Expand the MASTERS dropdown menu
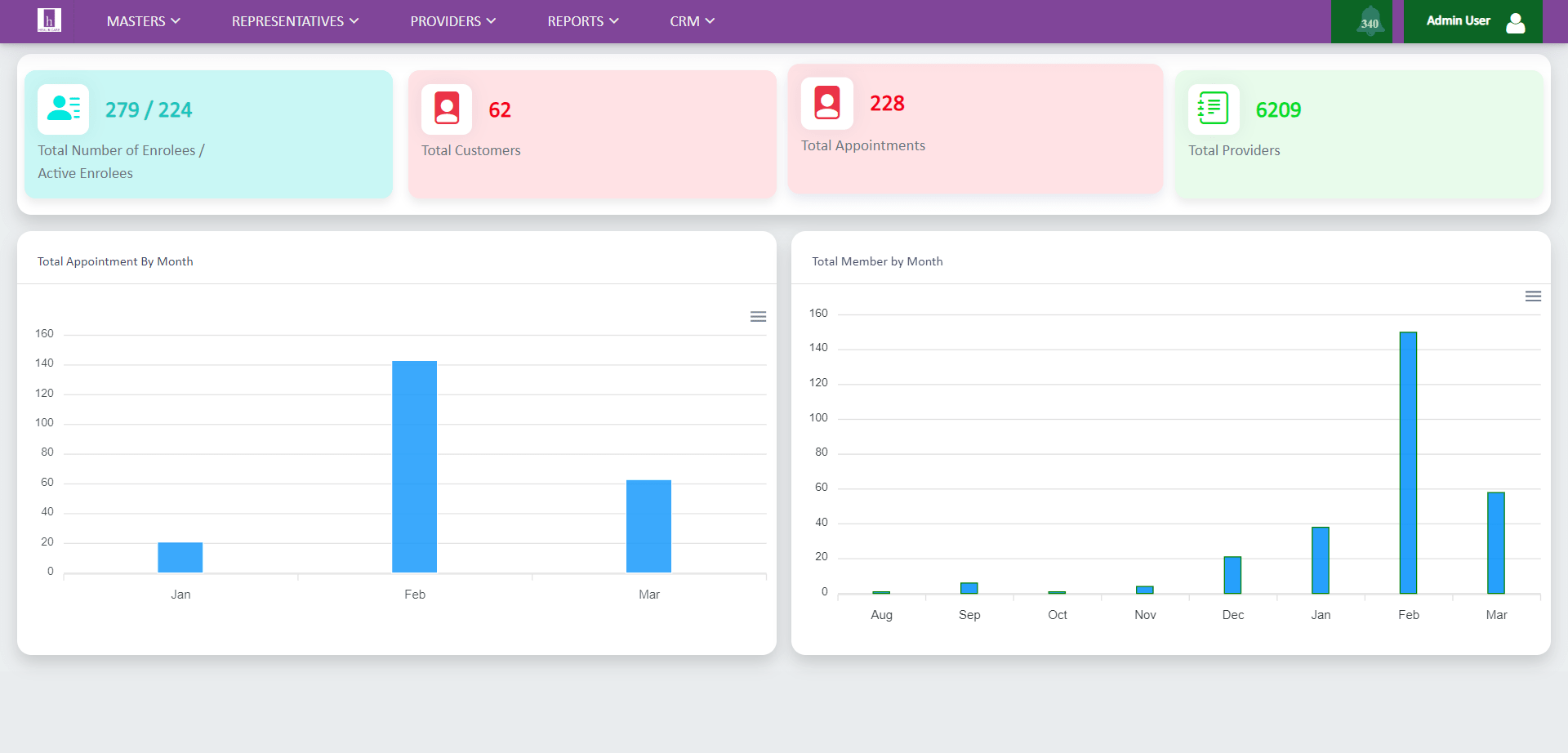This screenshot has width=1568, height=753. pyautogui.click(x=143, y=21)
